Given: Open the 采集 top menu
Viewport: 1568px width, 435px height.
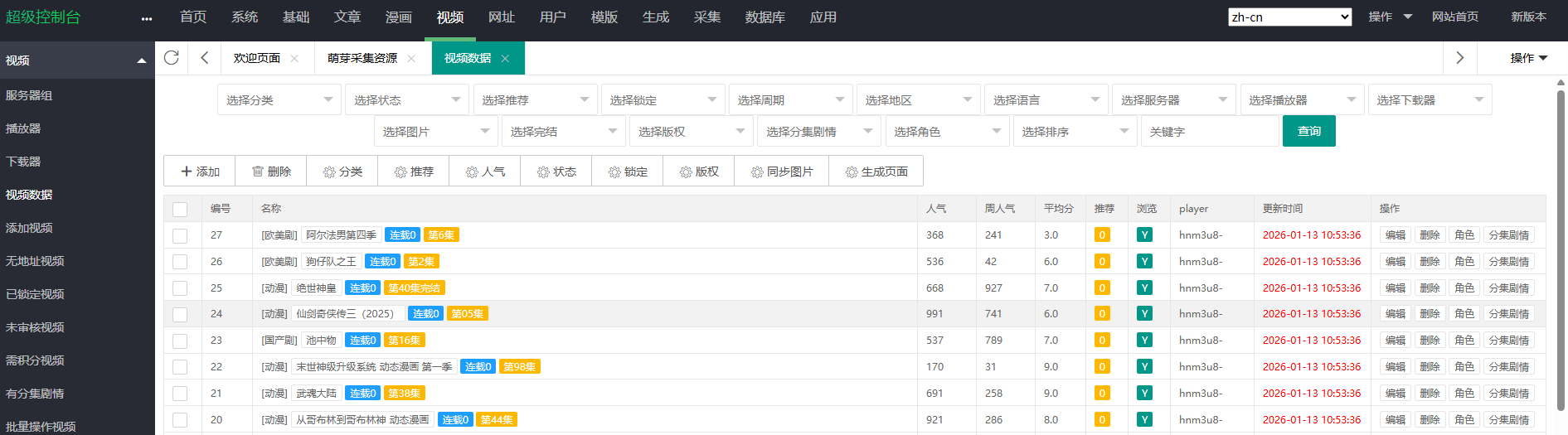Looking at the screenshot, I should coord(706,17).
